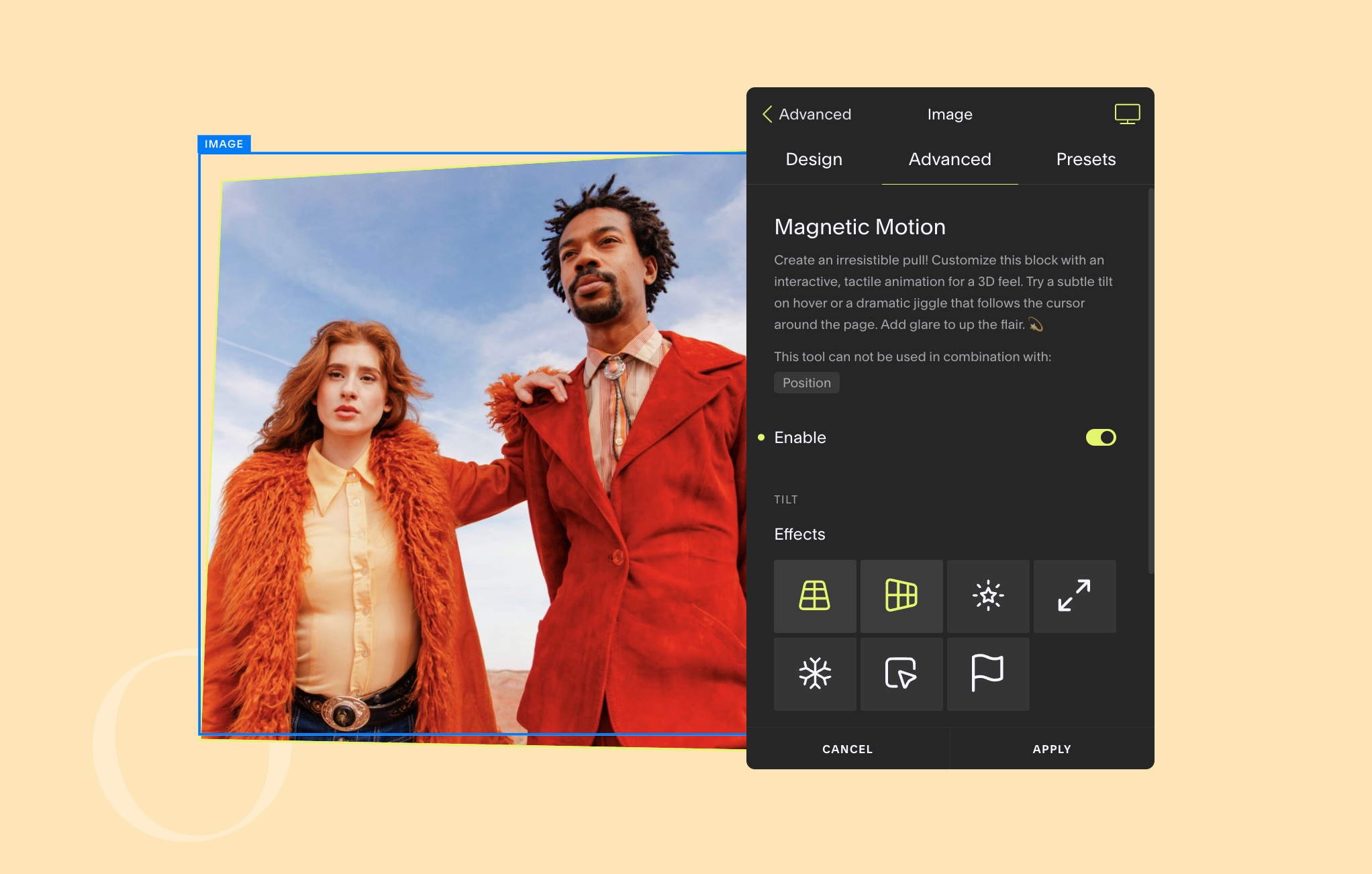Select the perspective tilt effect icon

coord(814,596)
